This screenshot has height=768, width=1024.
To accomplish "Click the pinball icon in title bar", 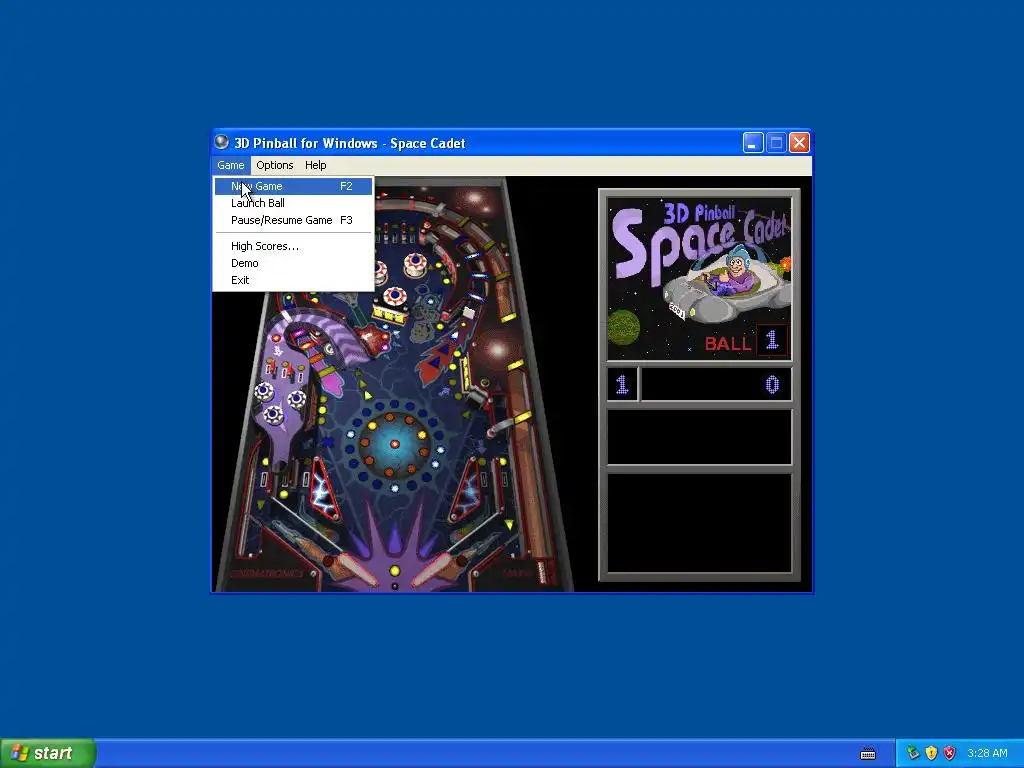I will point(222,142).
